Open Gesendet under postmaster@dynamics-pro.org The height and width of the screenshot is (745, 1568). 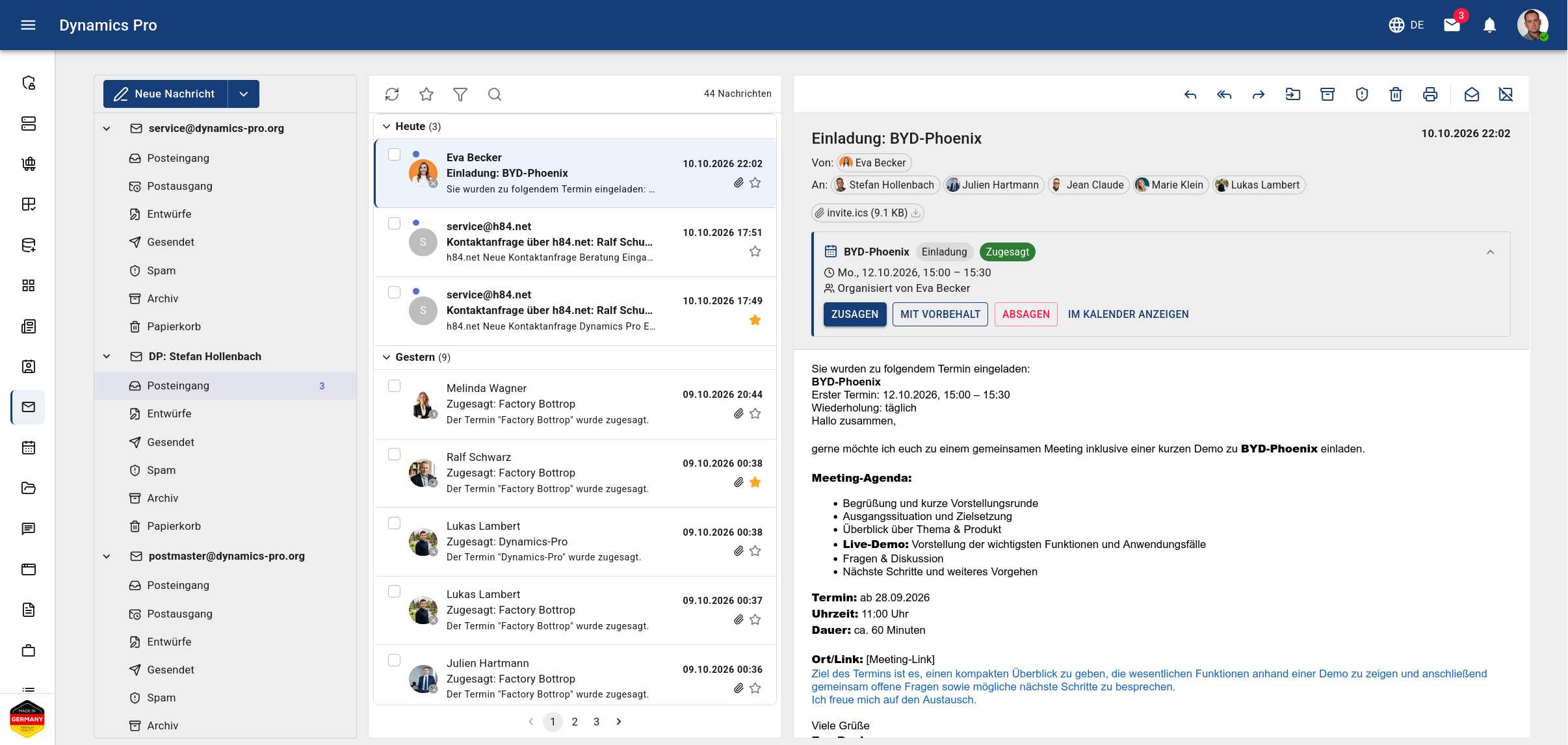click(225, 670)
